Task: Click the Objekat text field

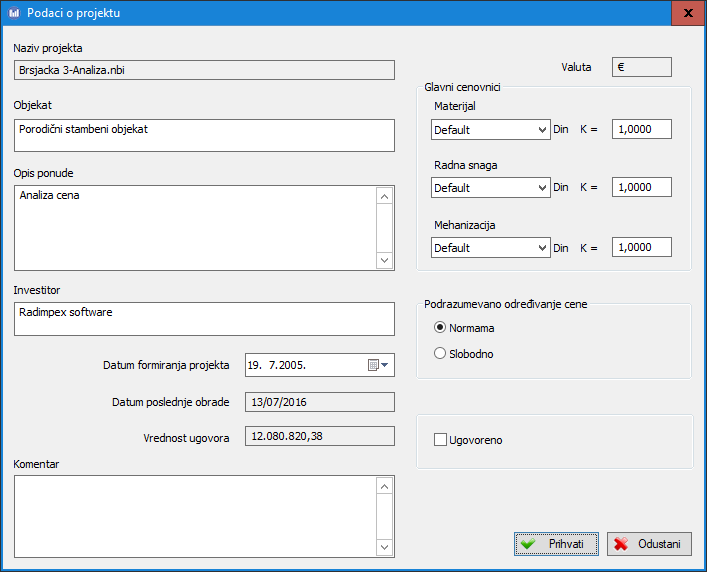Action: tap(204, 135)
